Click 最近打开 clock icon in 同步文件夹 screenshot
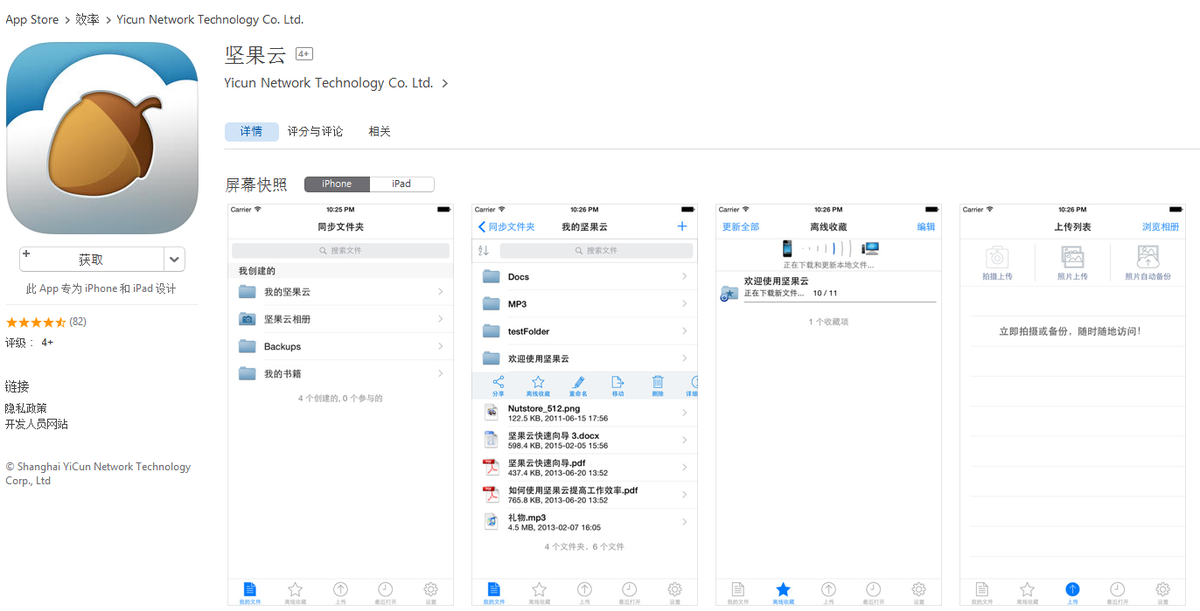This screenshot has width=1200, height=611. click(x=385, y=590)
